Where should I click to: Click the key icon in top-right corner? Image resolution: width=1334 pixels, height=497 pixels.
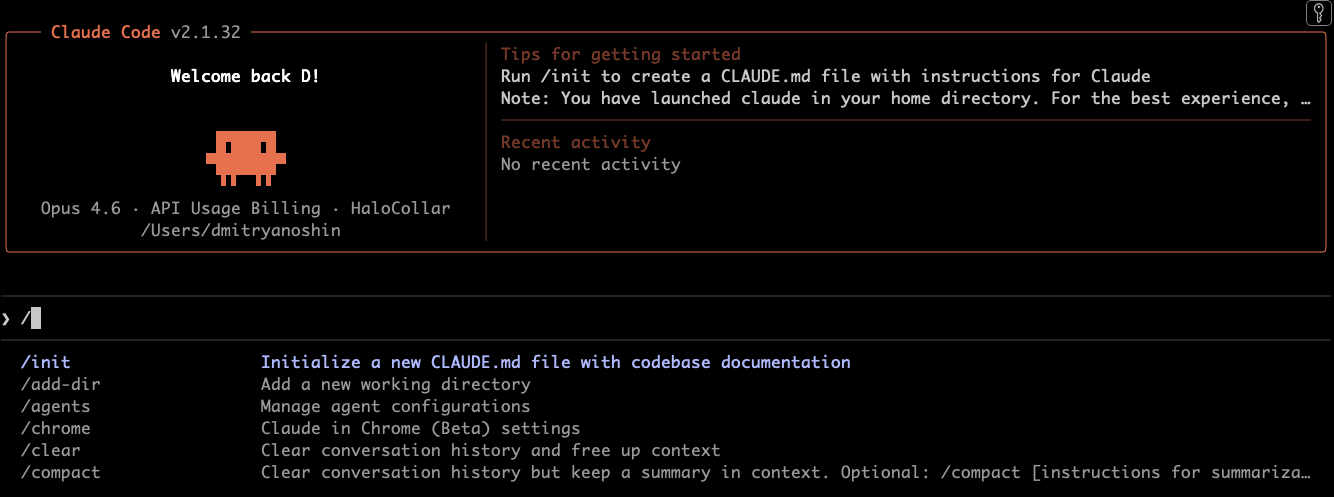click(1318, 13)
